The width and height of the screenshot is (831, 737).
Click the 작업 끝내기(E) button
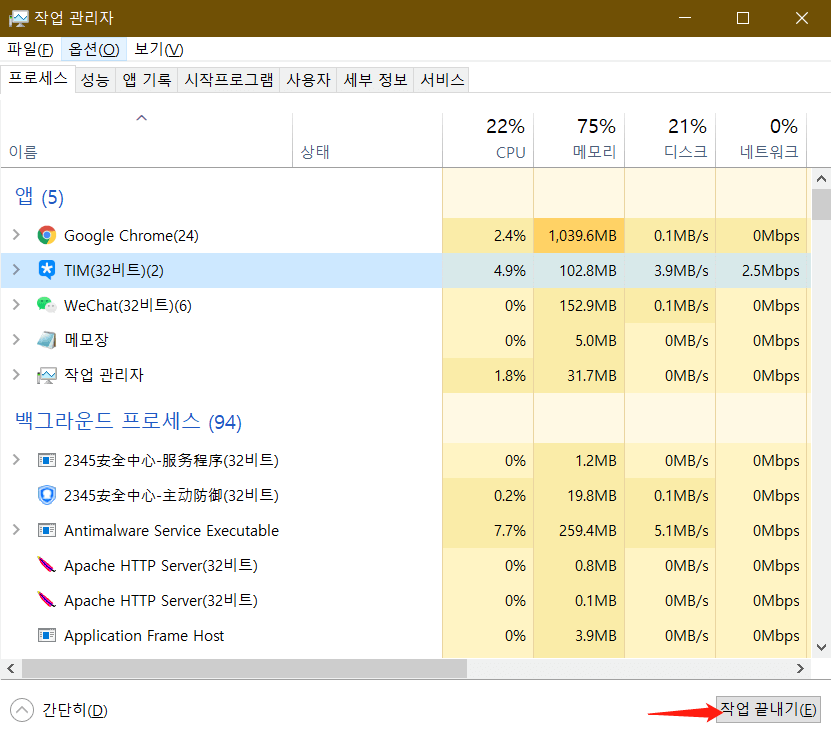coord(767,709)
